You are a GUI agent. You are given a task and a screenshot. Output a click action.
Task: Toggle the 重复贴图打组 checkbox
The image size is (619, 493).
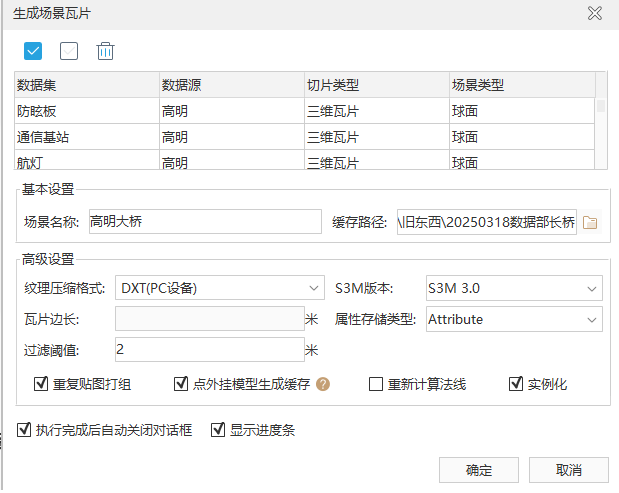pyautogui.click(x=42, y=383)
